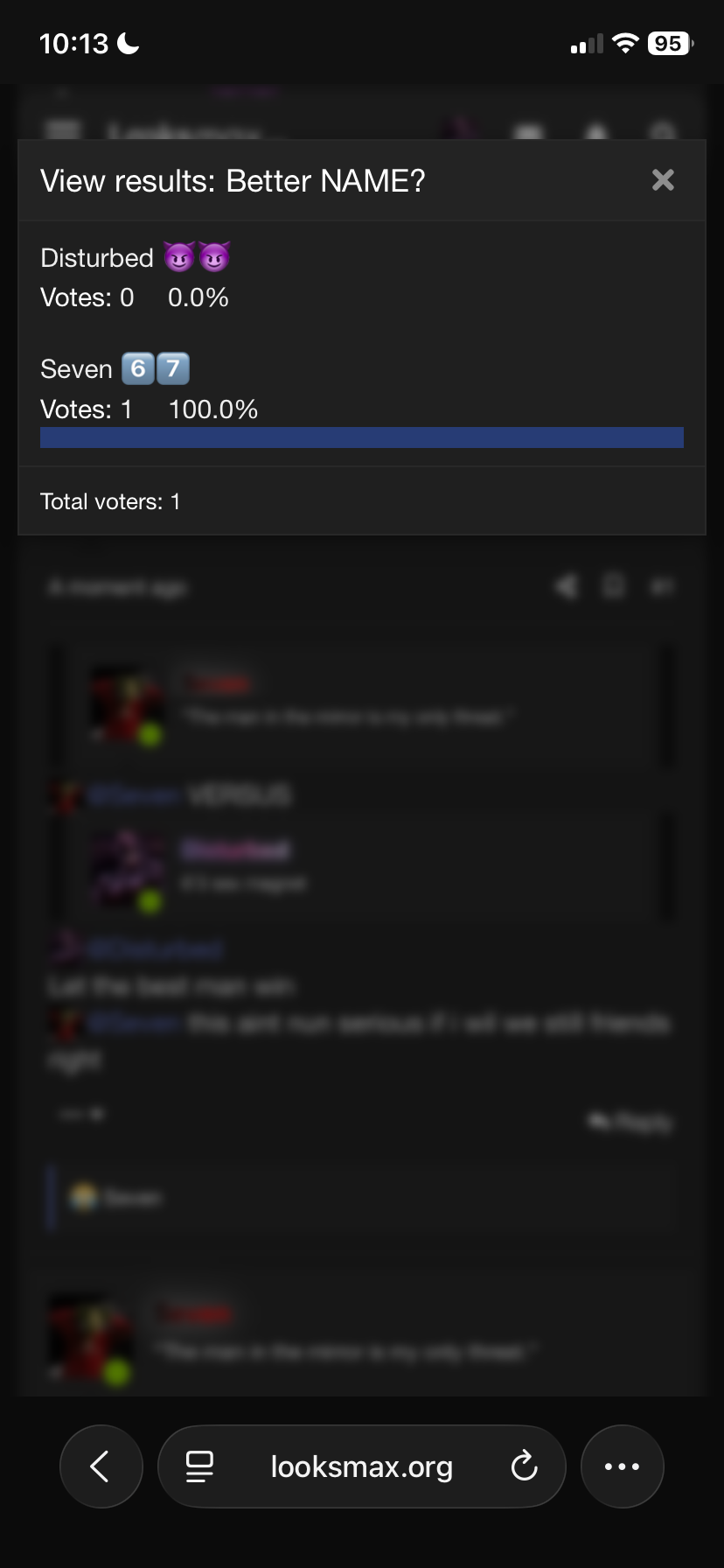Select the Seven poll option text
This screenshot has height=1568, width=724.
coord(76,369)
